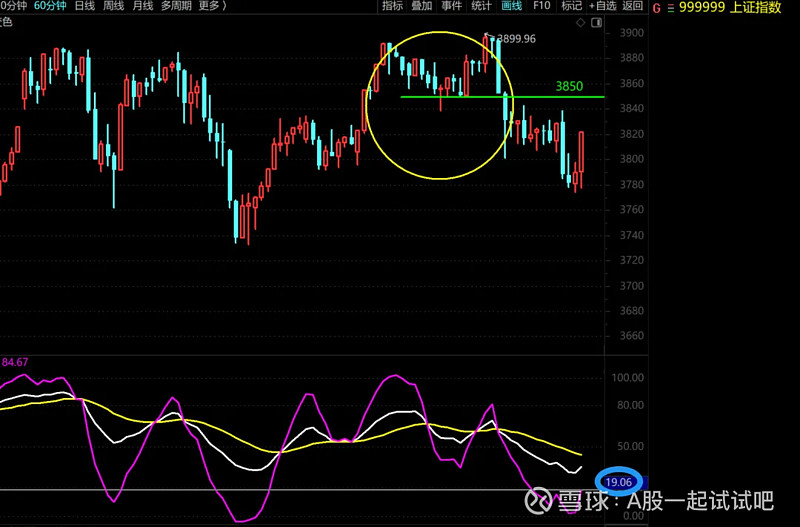Toggle the 画线 drawing tool
800x527 pixels.
(511, 6)
